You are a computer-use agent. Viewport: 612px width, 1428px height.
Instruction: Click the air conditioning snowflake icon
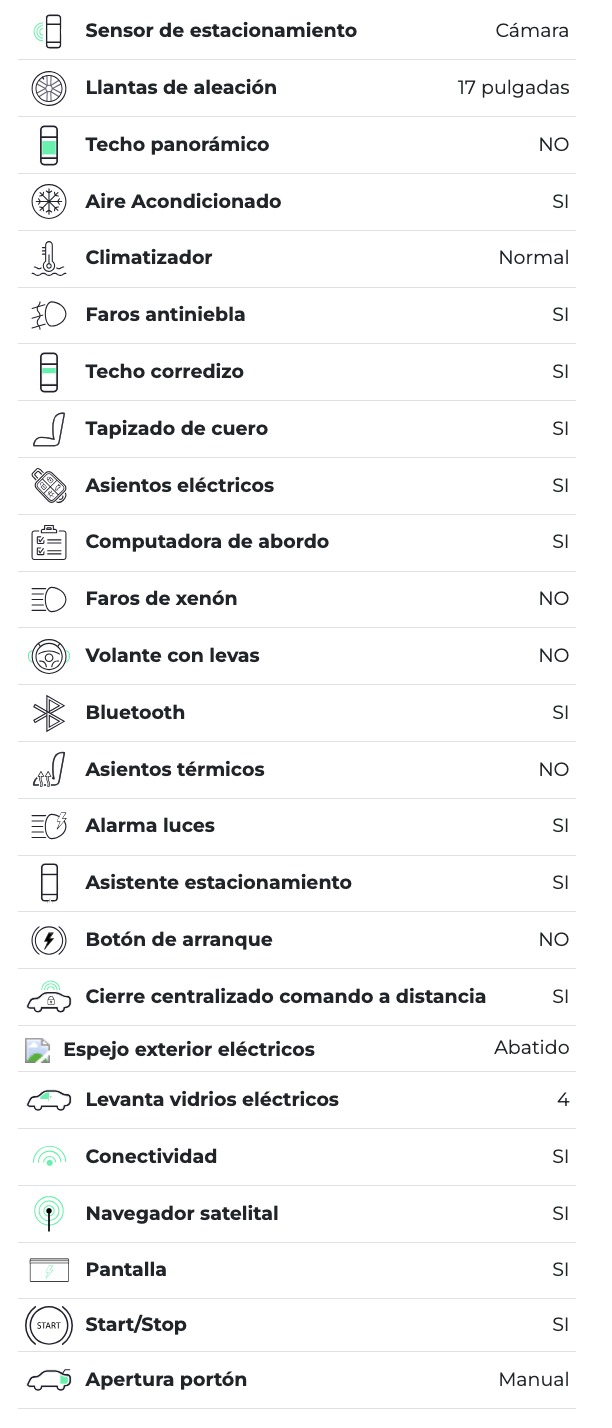(48, 201)
